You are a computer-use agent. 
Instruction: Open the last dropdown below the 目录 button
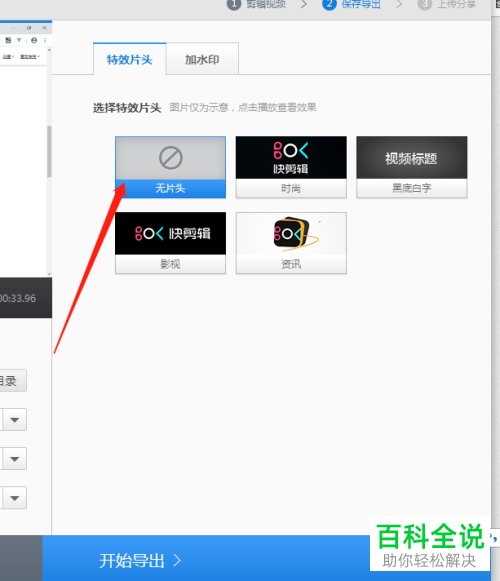tap(14, 498)
